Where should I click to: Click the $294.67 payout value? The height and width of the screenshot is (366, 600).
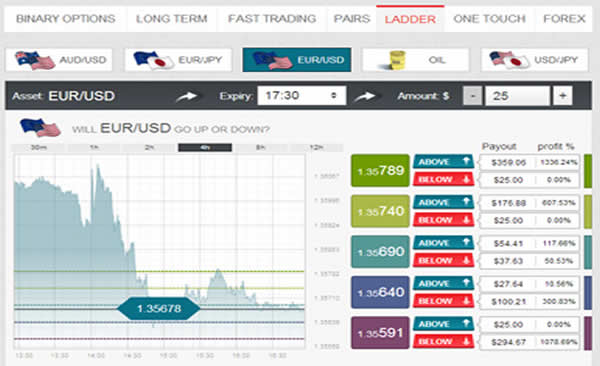509,342
